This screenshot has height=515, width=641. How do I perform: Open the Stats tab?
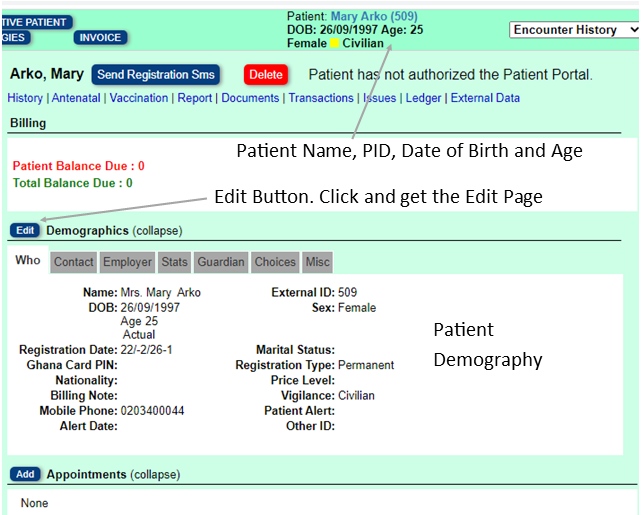tap(174, 262)
